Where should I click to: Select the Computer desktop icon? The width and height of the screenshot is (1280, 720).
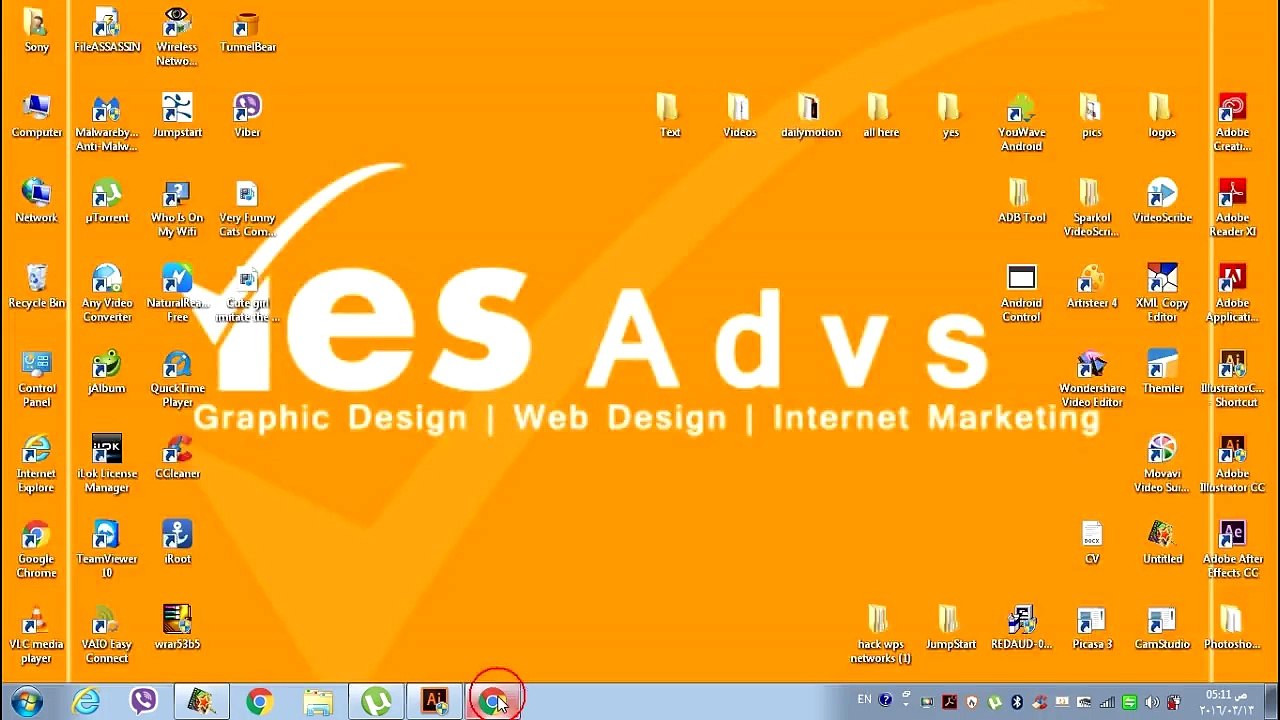(x=36, y=116)
